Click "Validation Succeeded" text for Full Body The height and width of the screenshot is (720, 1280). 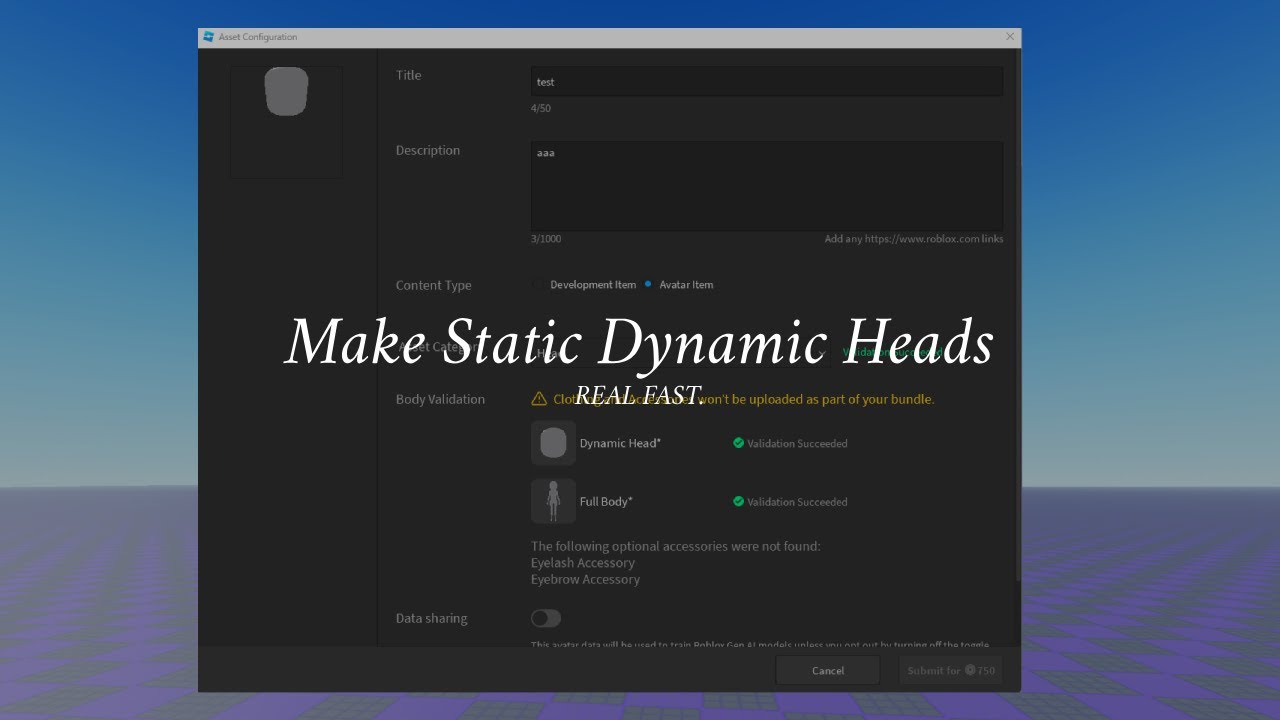click(797, 502)
